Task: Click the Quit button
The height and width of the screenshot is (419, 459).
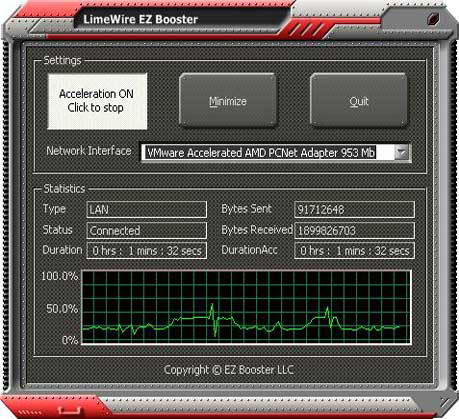Action: pyautogui.click(x=359, y=100)
